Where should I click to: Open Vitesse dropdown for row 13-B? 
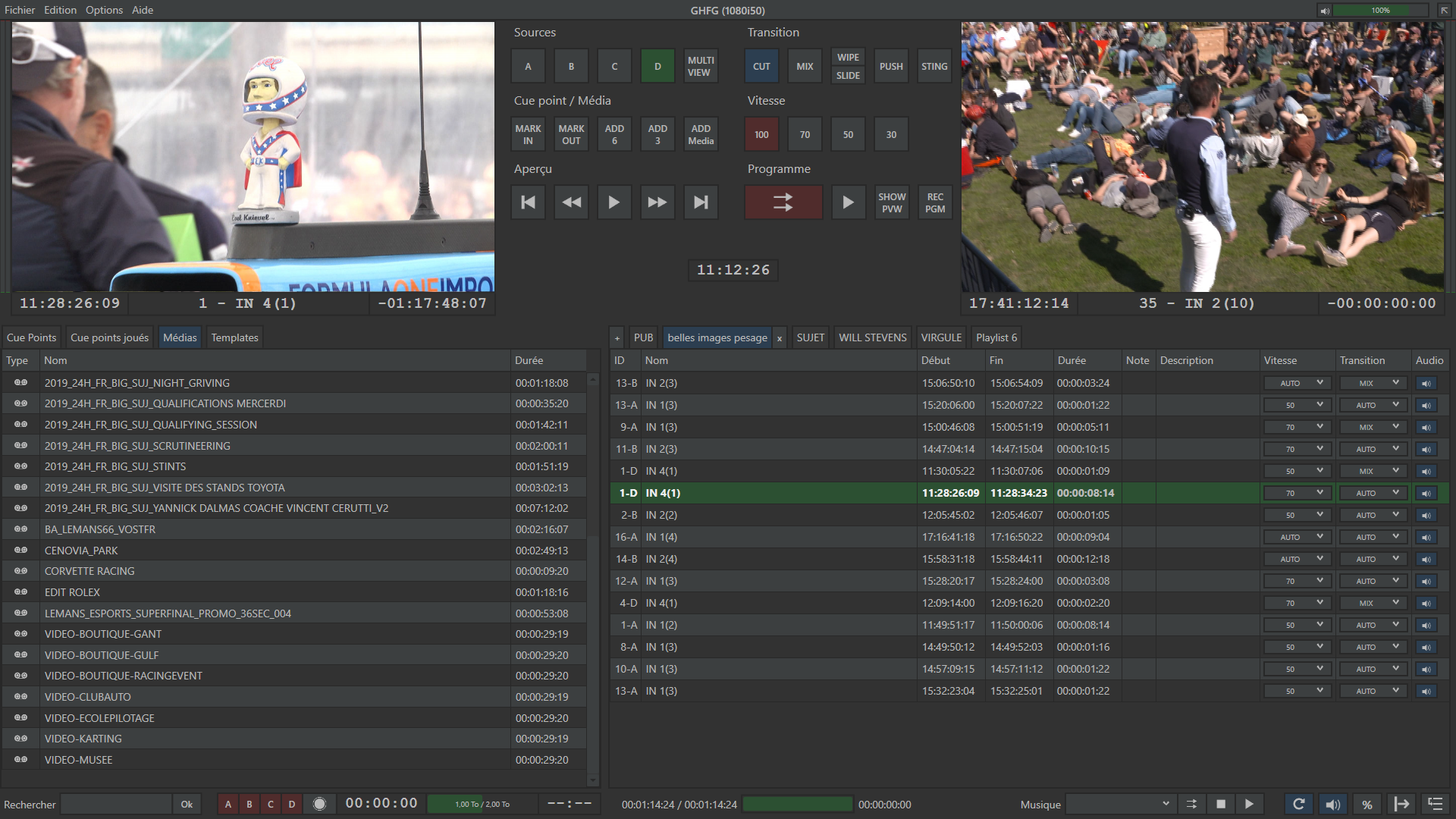click(x=1298, y=384)
